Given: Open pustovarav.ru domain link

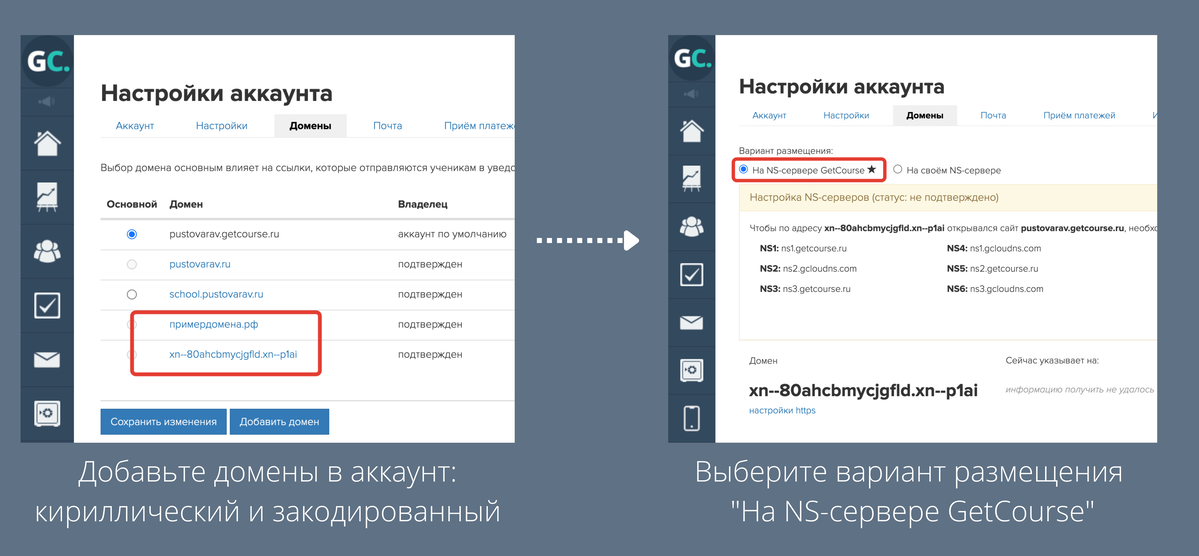Looking at the screenshot, I should (200, 264).
